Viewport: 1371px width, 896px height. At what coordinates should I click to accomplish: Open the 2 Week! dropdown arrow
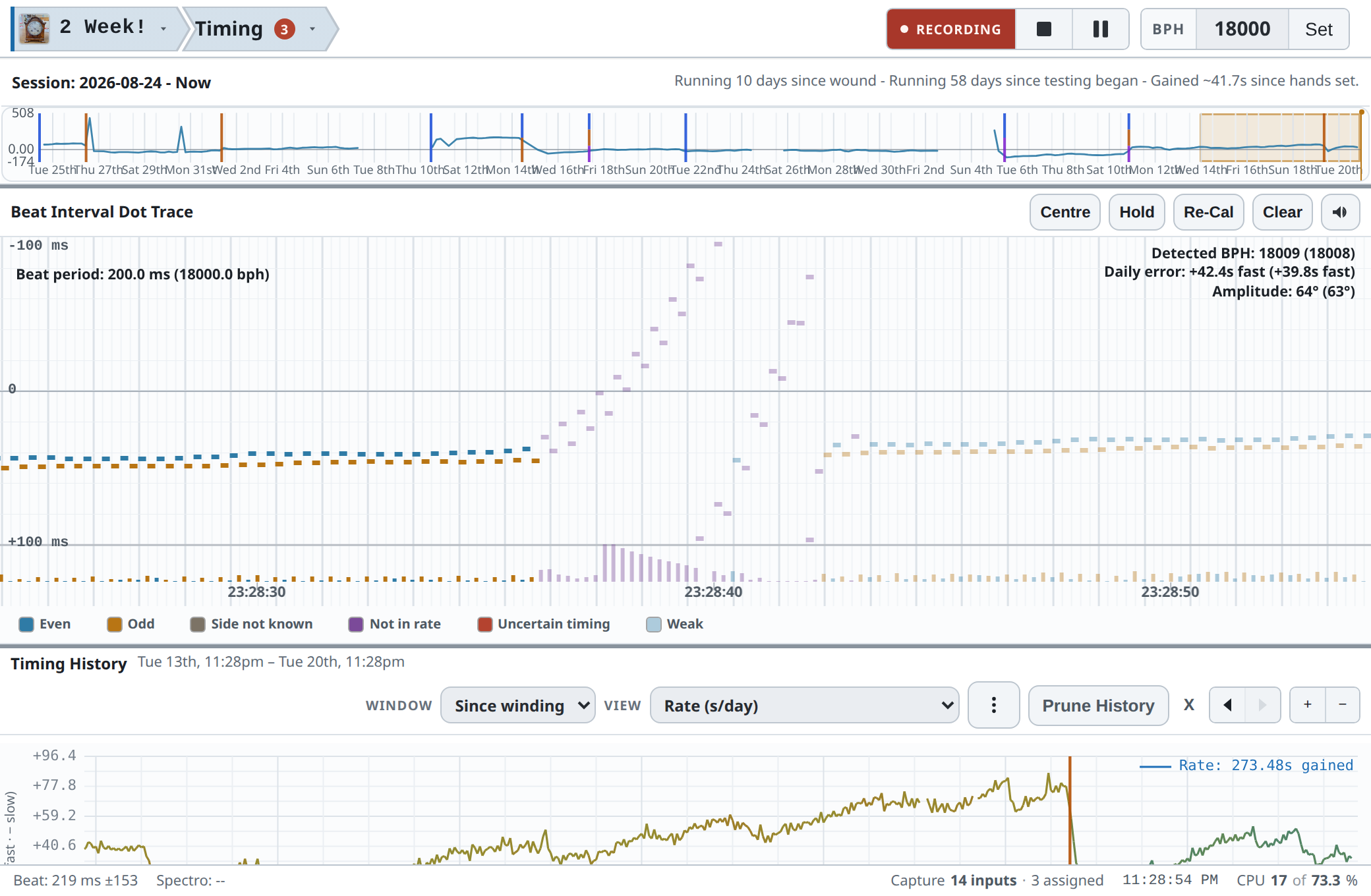coord(163,29)
